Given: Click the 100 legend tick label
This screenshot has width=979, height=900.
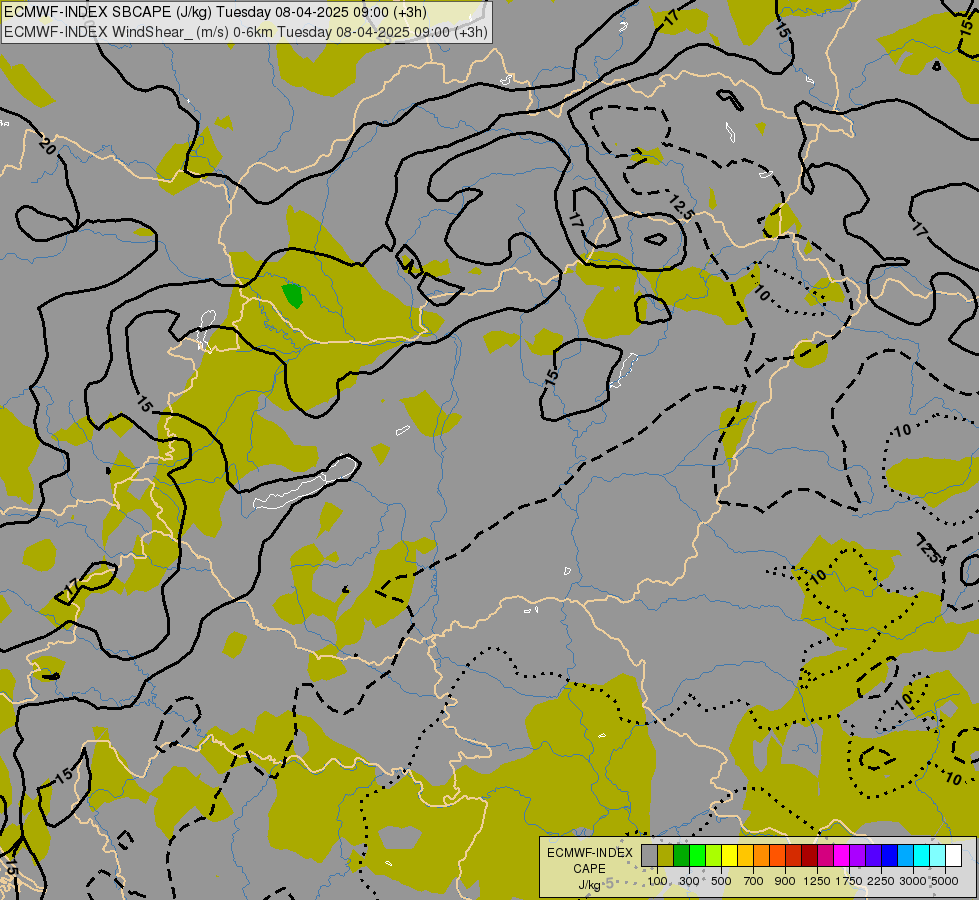Looking at the screenshot, I should pyautogui.click(x=657, y=881).
